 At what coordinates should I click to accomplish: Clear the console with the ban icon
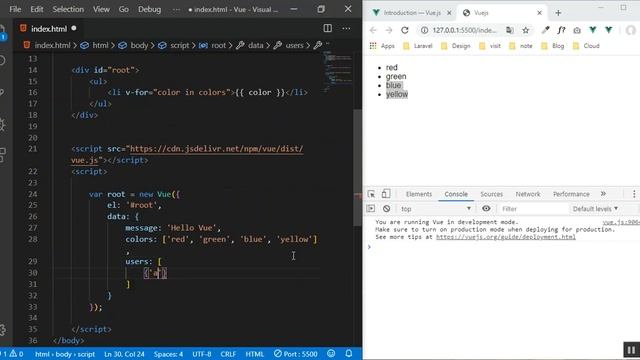point(386,209)
